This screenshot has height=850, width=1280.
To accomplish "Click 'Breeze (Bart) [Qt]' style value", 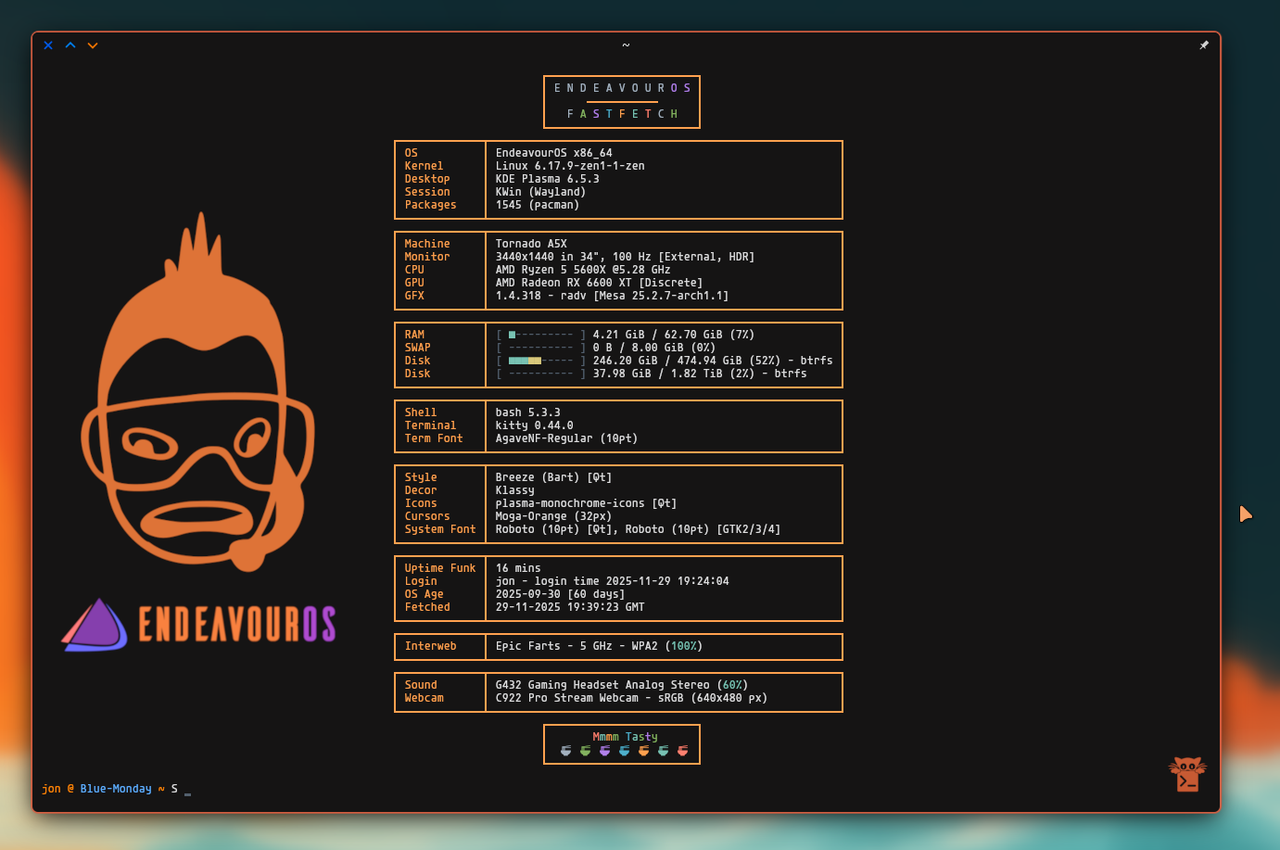I will coord(554,478).
